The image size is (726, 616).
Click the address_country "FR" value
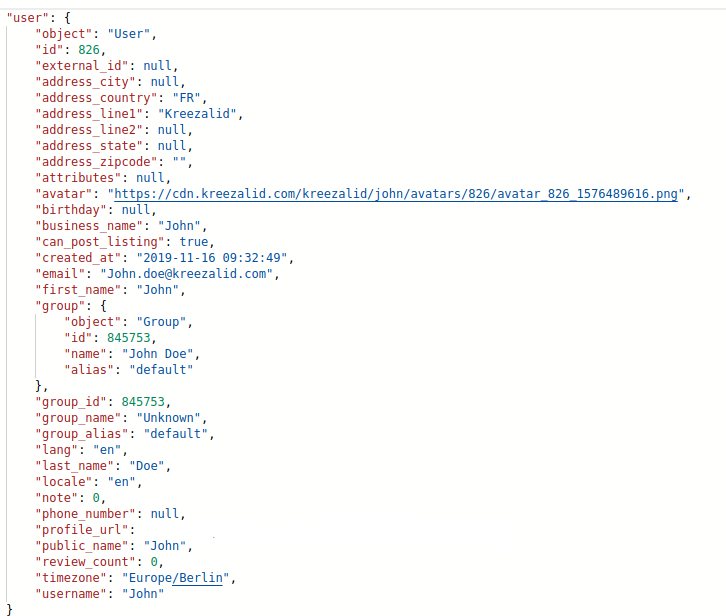pyautogui.click(x=187, y=98)
